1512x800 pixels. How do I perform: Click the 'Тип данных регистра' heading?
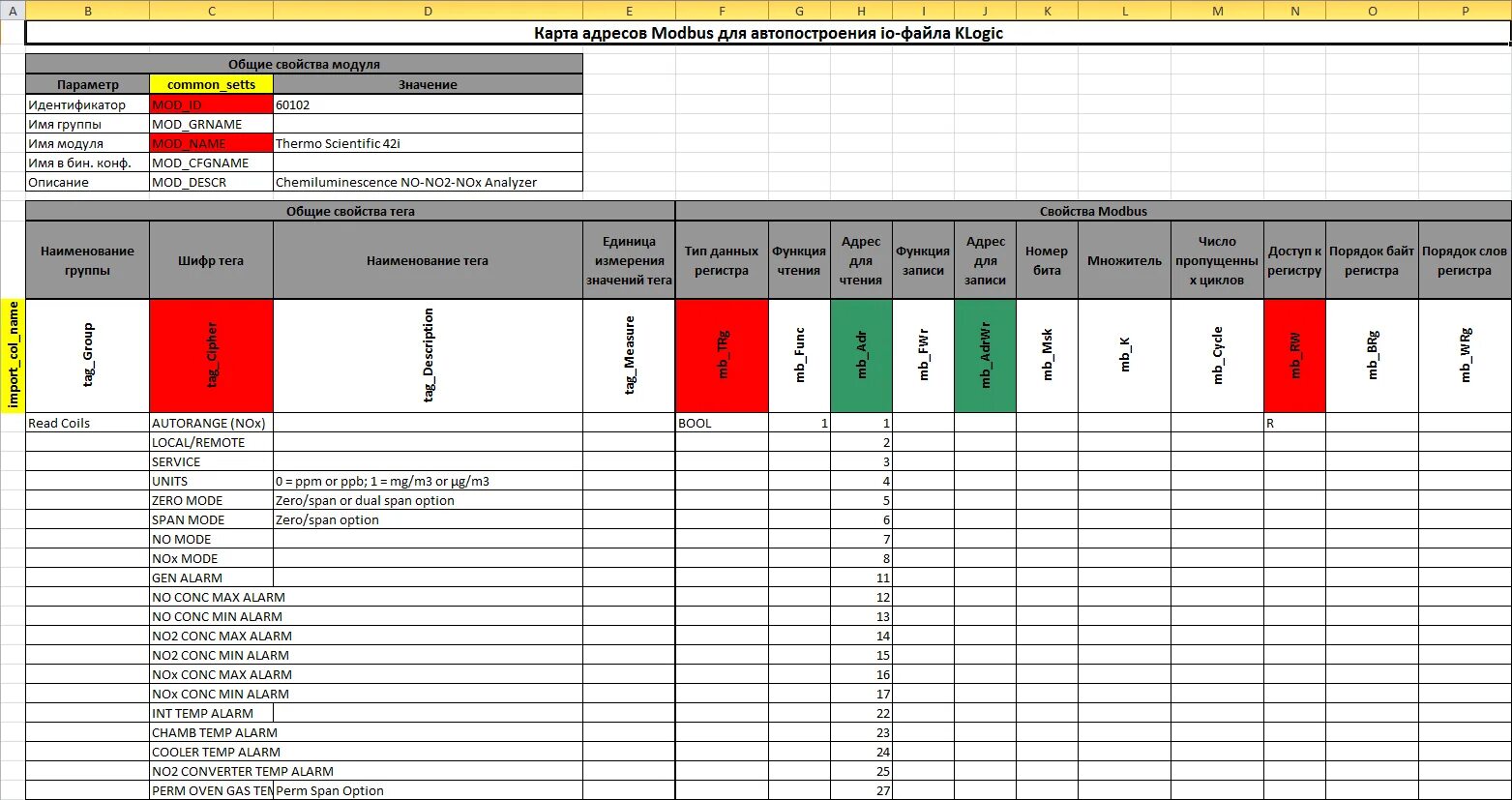[x=723, y=260]
